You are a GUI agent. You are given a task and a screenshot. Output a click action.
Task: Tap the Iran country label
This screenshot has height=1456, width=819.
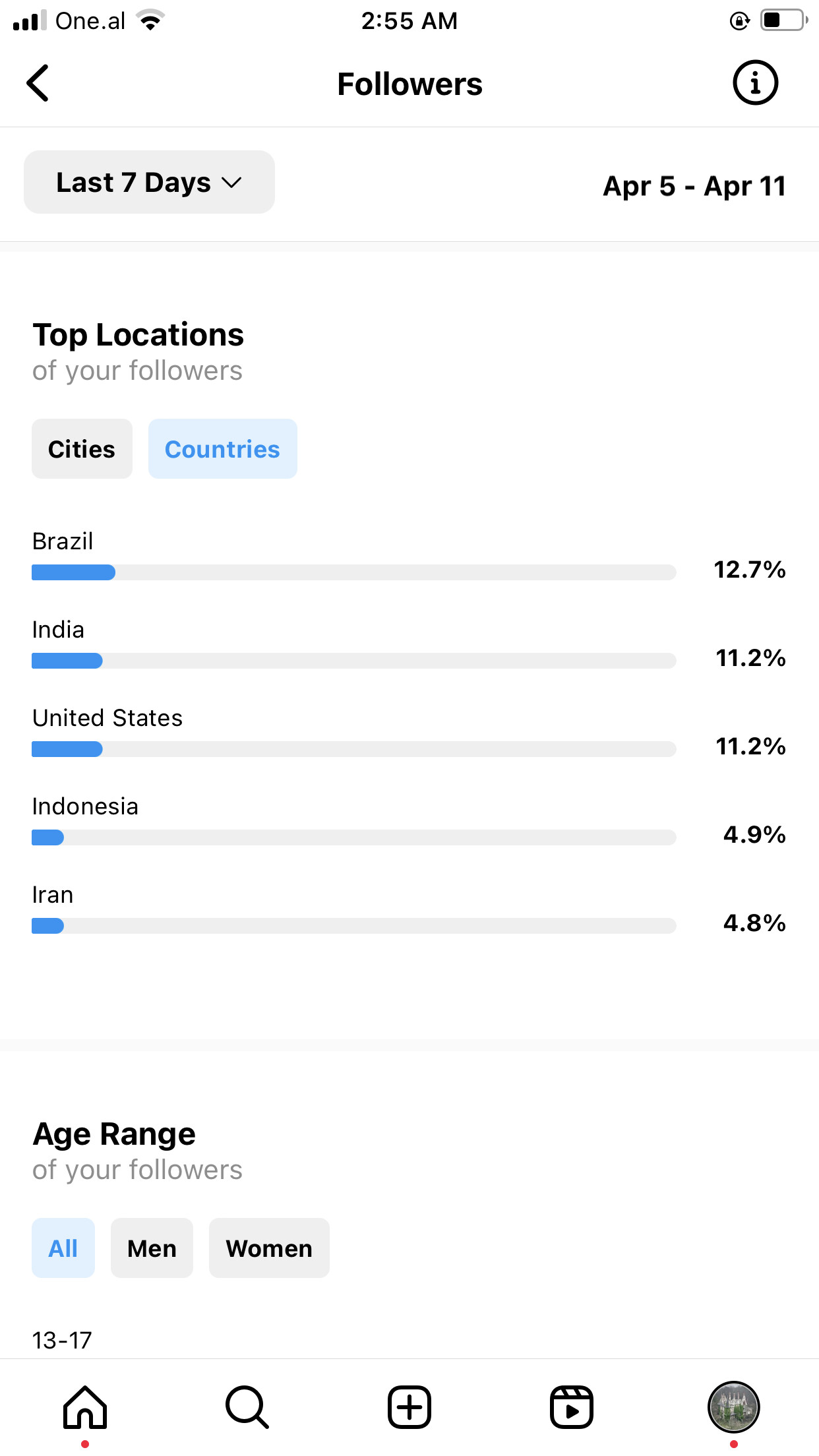click(x=53, y=895)
